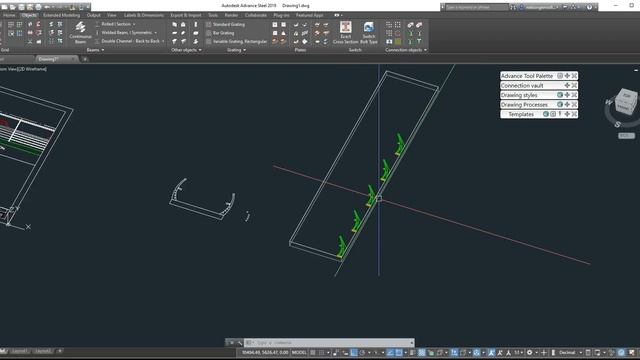Click the round icon on Drawing styles bar
Image resolution: width=640 pixels, height=360 pixels.
[x=560, y=95]
